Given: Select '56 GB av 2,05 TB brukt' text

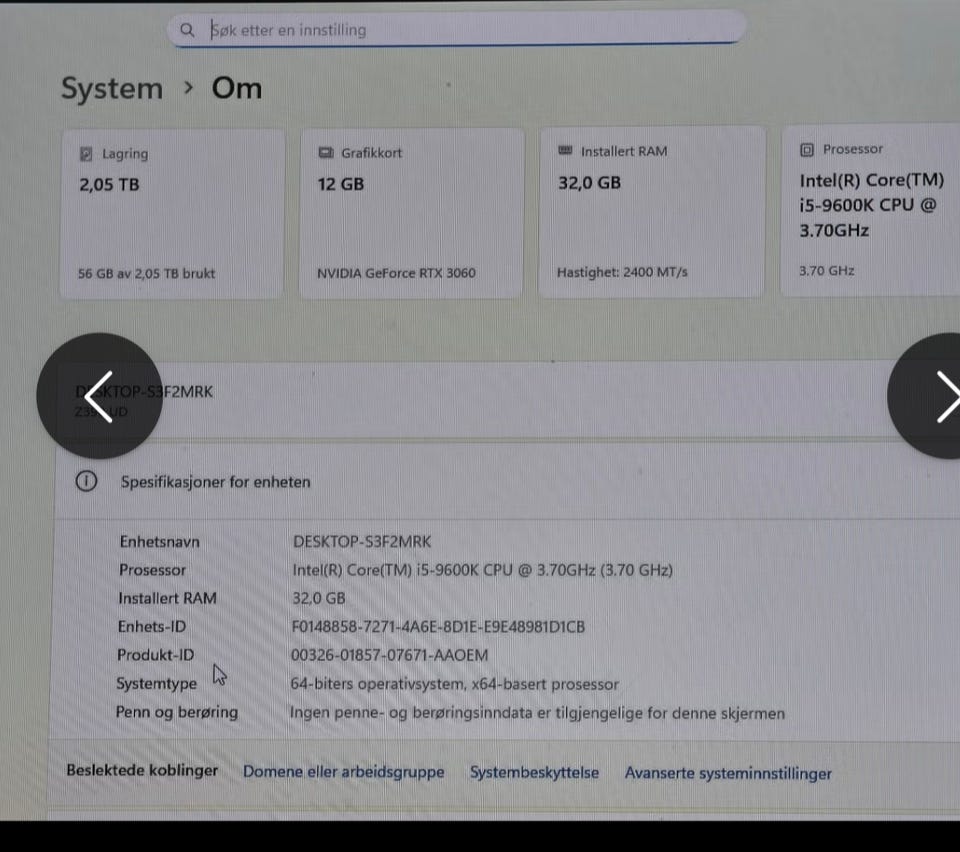Looking at the screenshot, I should point(146,274).
